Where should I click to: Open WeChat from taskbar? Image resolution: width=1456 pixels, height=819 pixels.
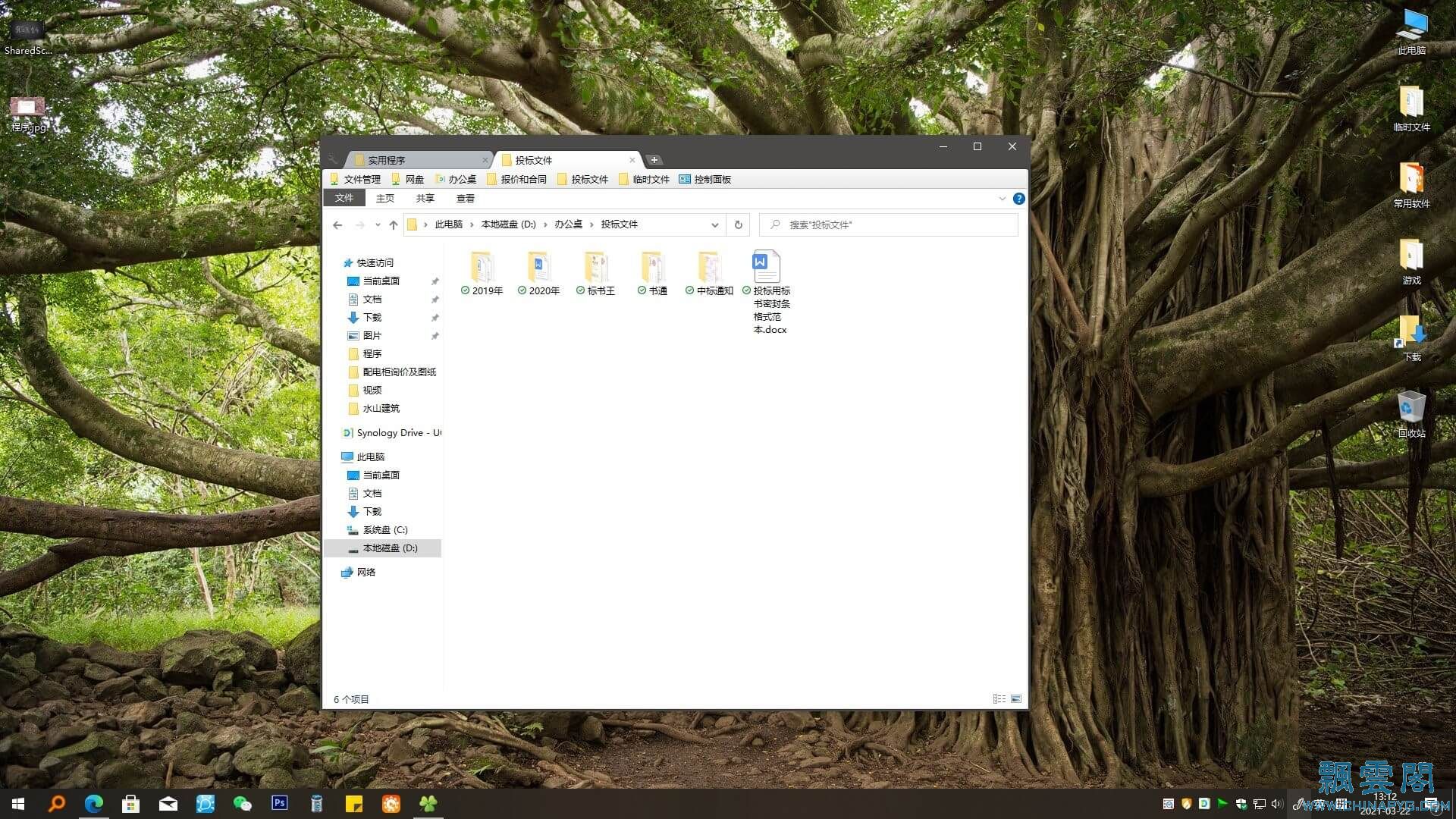click(243, 804)
